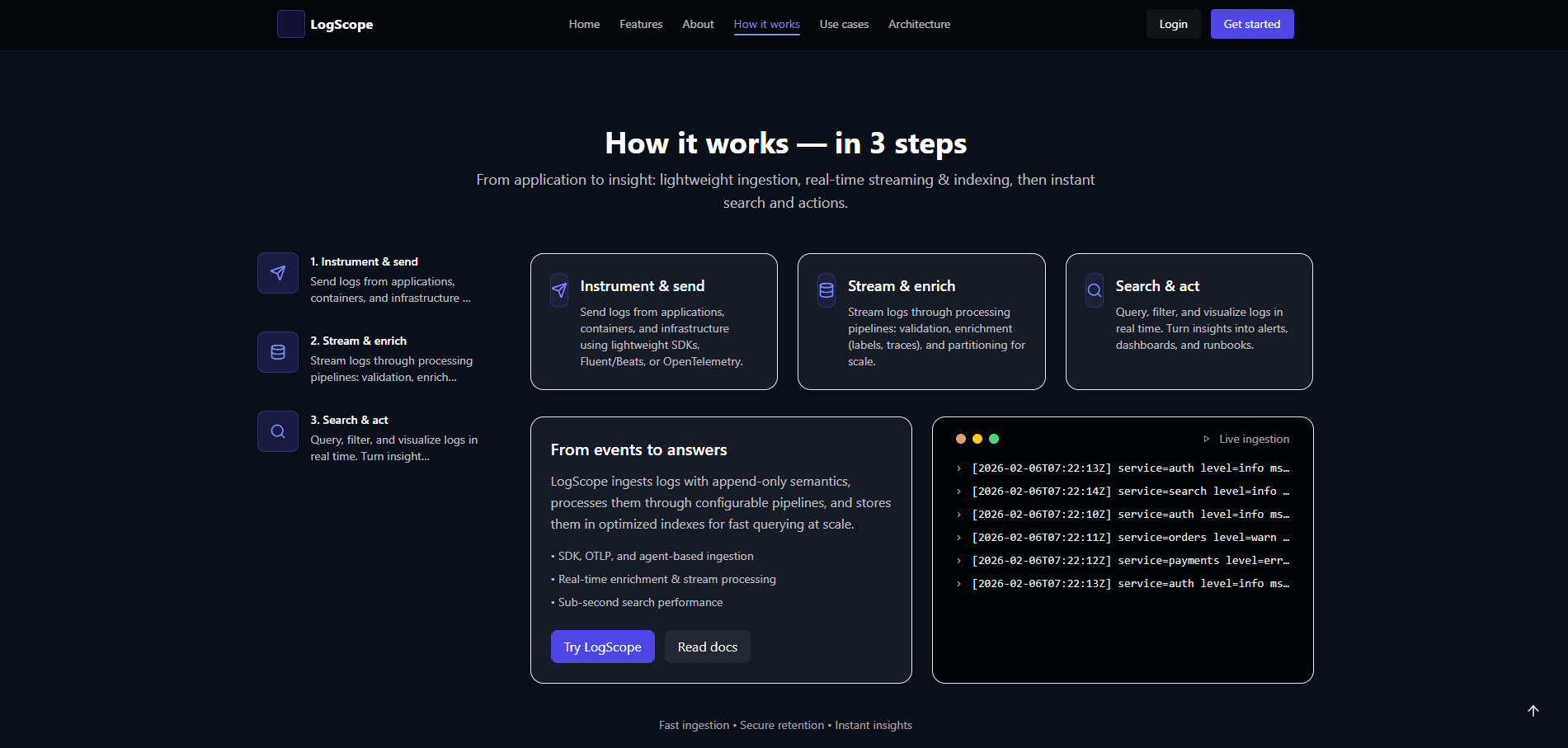The image size is (1568, 748).
Task: Click the Login button
Action: pyautogui.click(x=1173, y=24)
